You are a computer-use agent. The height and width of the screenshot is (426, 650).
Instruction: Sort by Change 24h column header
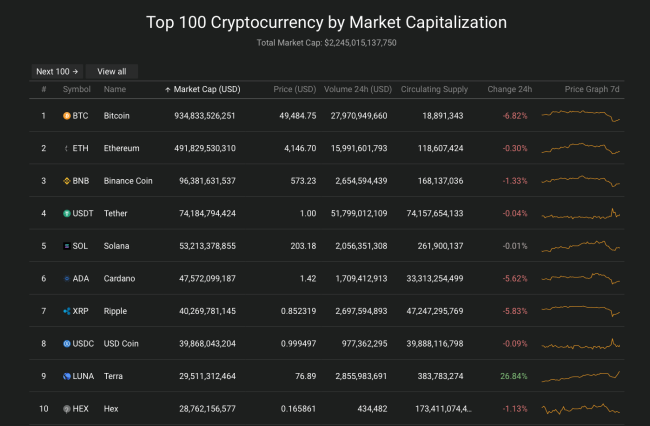[x=508, y=90]
